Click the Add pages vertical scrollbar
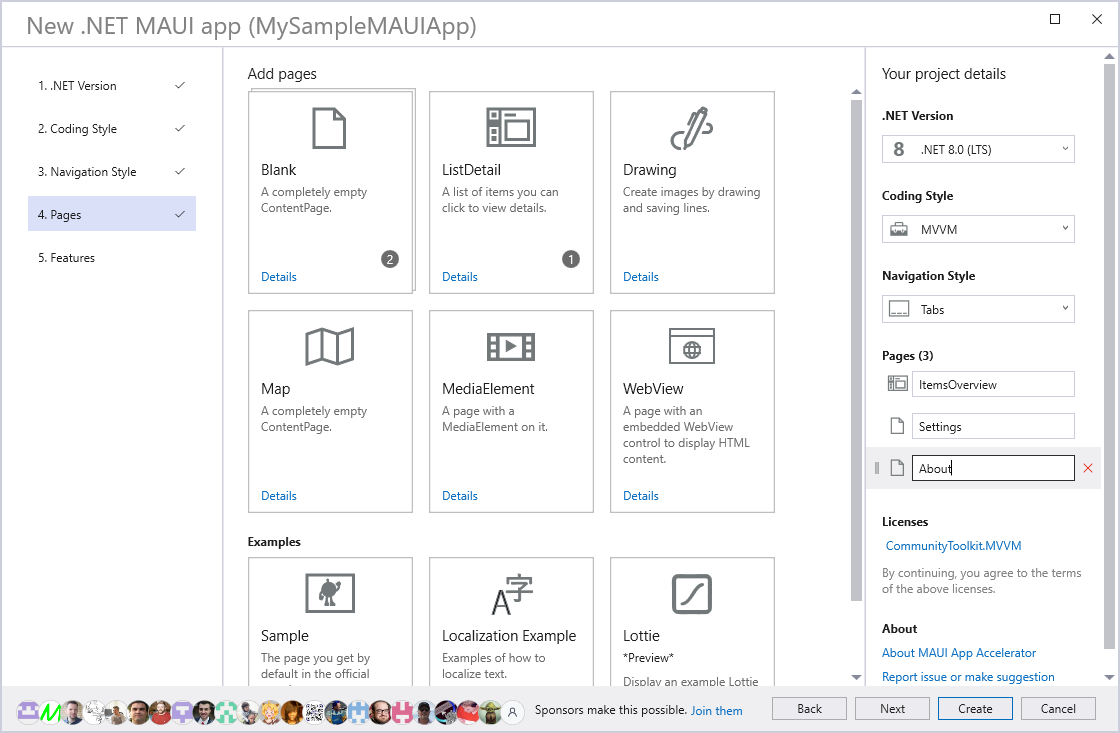This screenshot has width=1120, height=733. (x=856, y=350)
